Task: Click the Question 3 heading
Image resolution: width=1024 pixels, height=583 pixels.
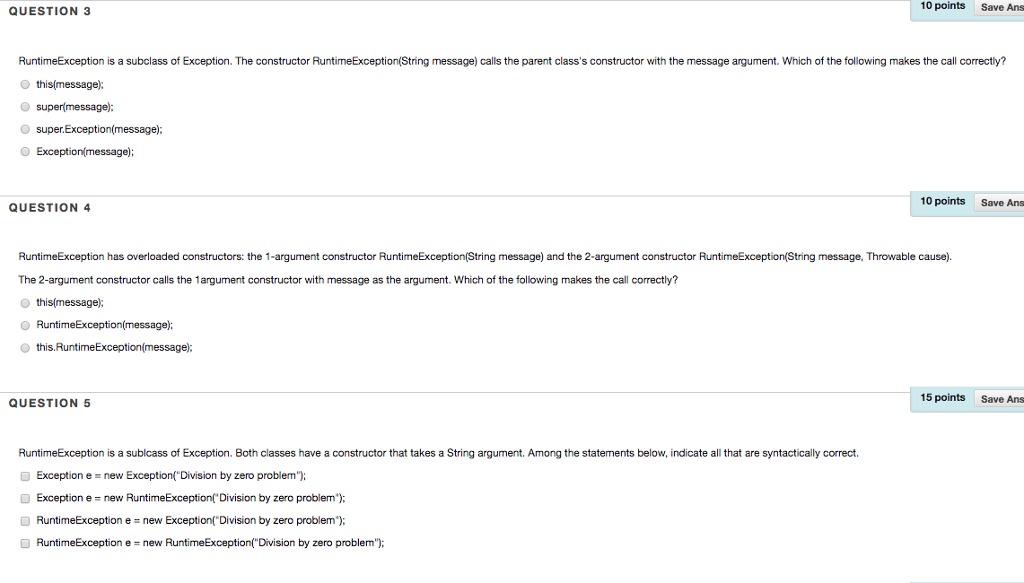Action: coord(50,11)
